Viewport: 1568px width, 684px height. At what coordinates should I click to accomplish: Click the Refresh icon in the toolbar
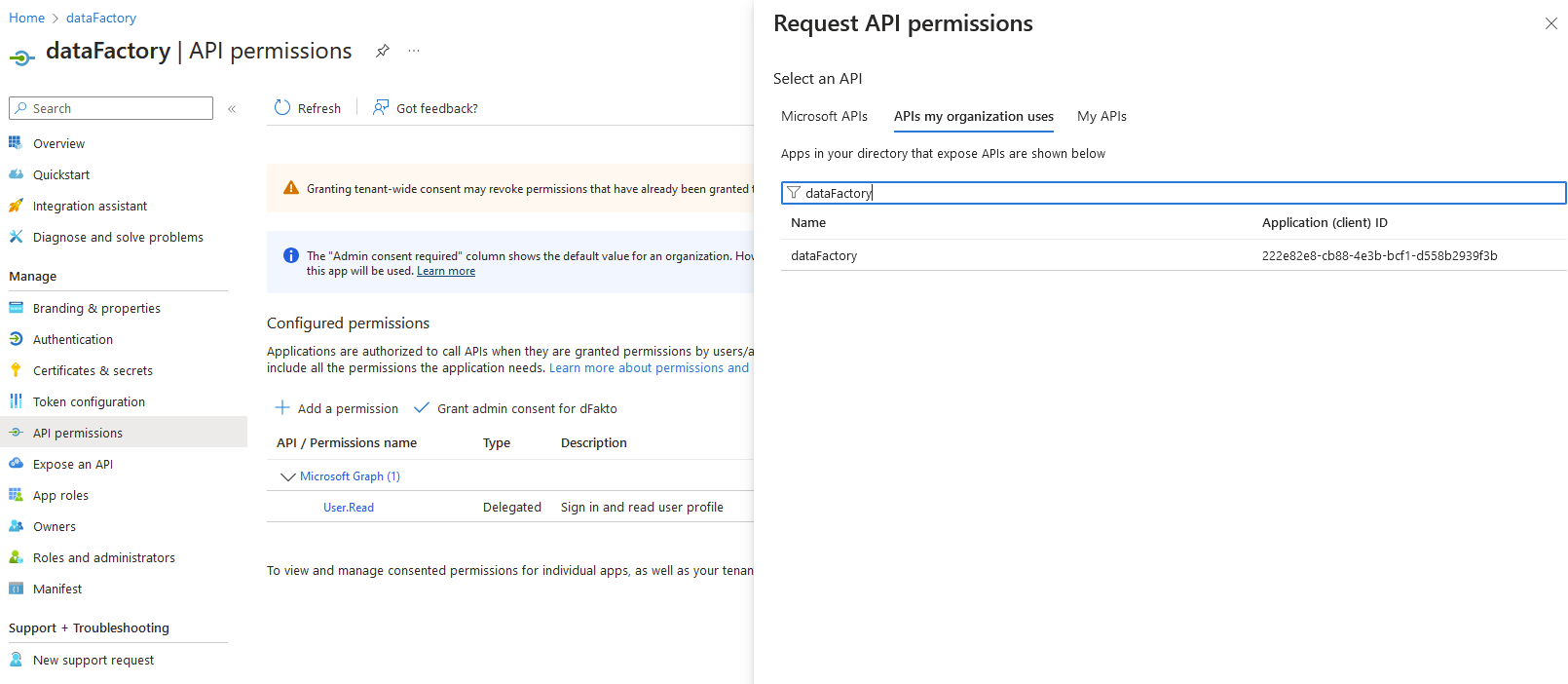(x=282, y=108)
